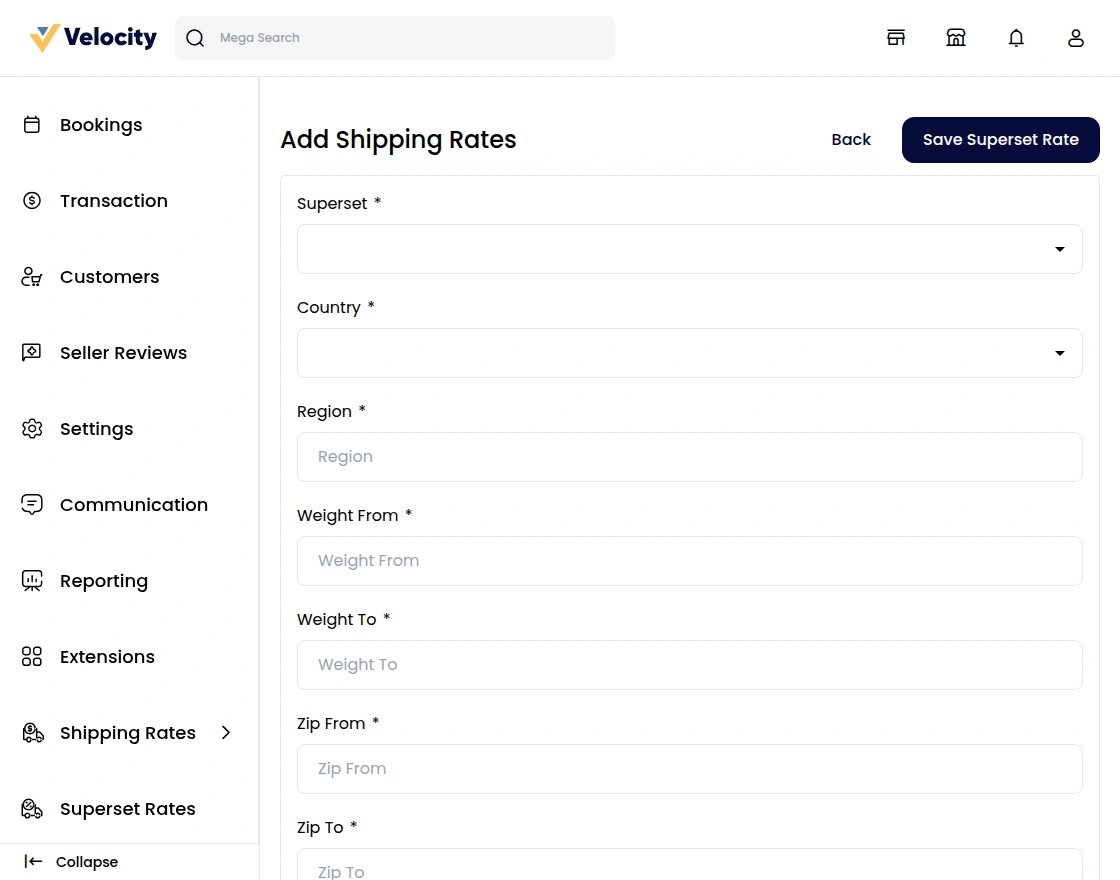
Task: Click the Bookings calendar icon
Action: click(x=32, y=125)
